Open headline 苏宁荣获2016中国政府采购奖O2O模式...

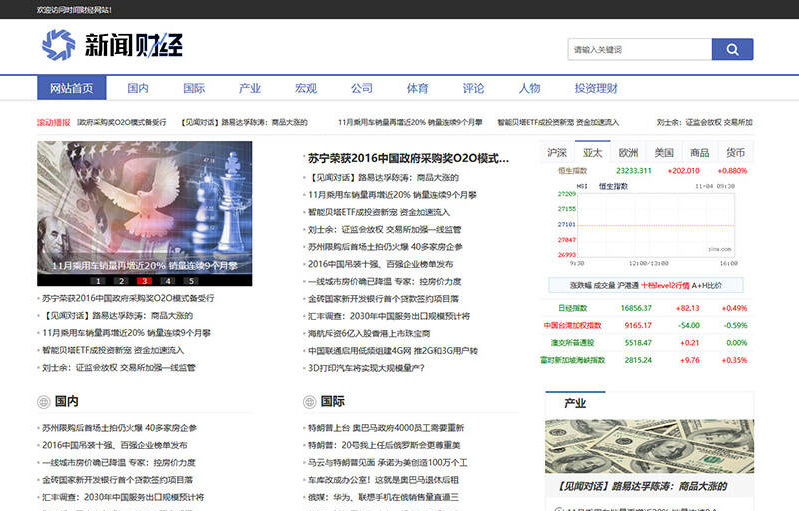click(x=408, y=158)
